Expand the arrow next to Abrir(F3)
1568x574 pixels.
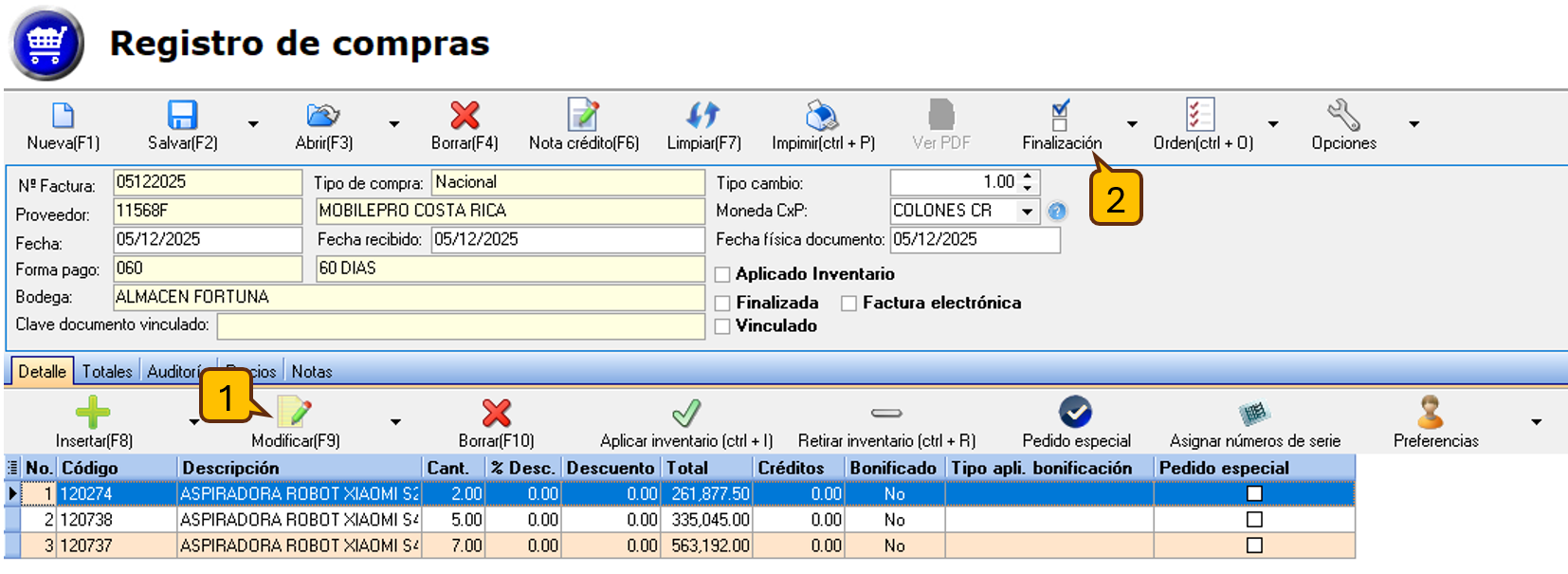(x=394, y=124)
